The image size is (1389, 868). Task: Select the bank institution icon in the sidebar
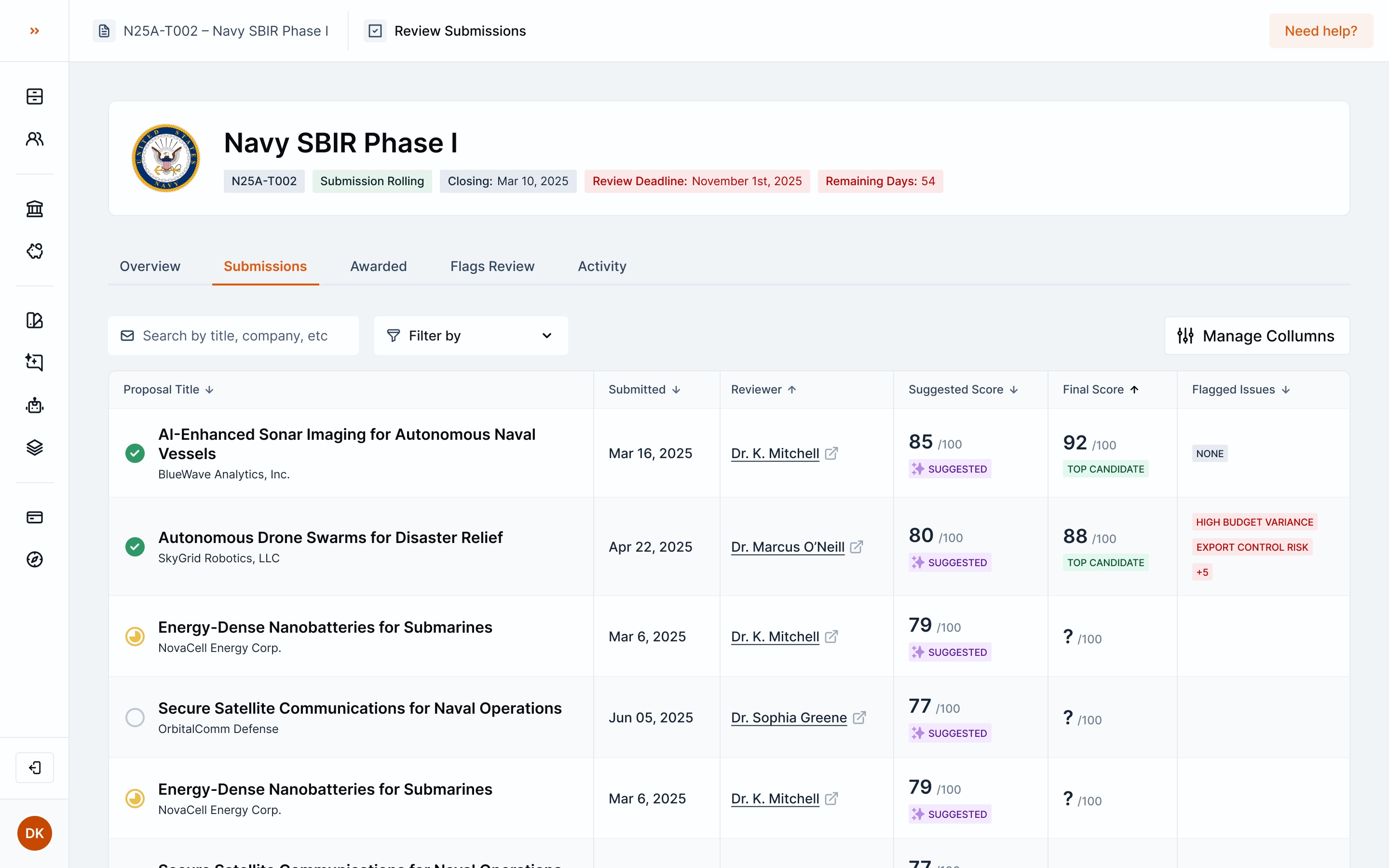click(x=34, y=208)
